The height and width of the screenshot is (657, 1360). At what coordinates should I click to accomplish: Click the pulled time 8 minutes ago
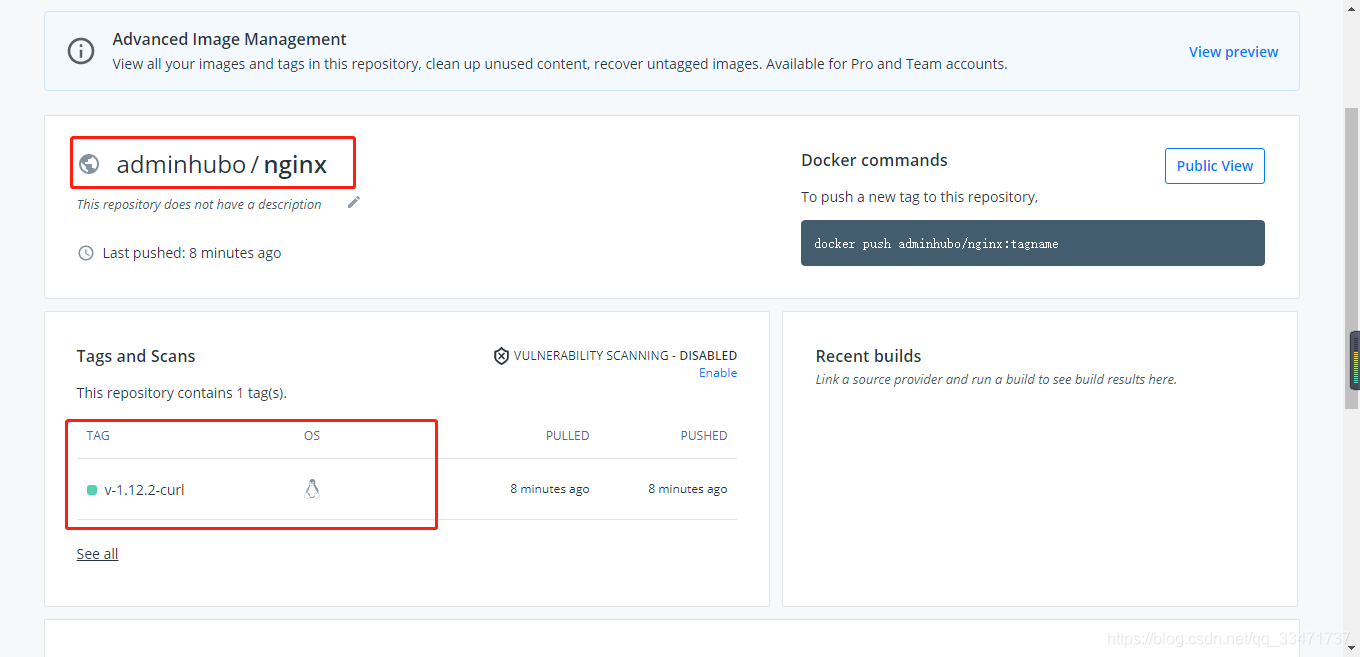[x=550, y=489]
